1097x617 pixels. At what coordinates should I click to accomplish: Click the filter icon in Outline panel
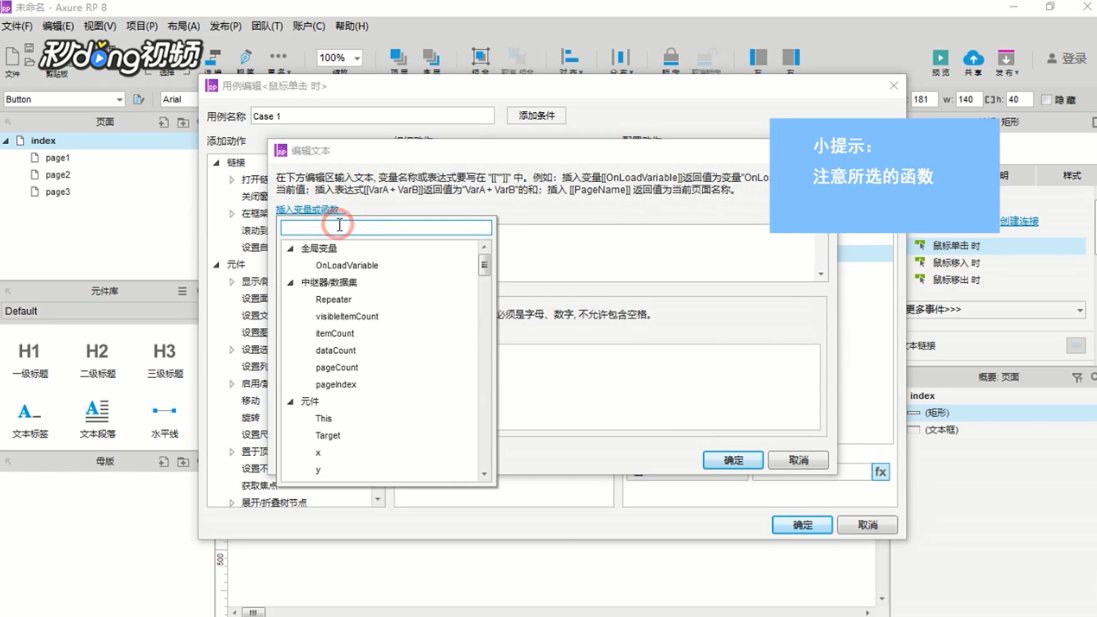click(x=1077, y=378)
